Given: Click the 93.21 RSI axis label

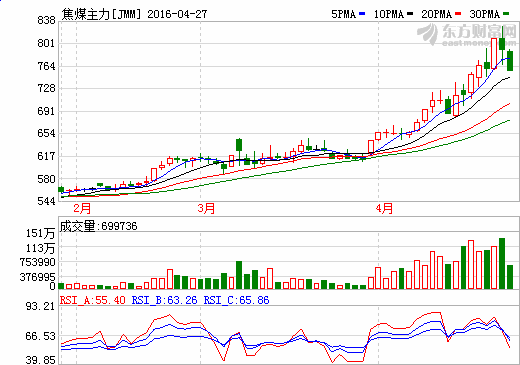Looking at the screenshot, I should [40, 306].
